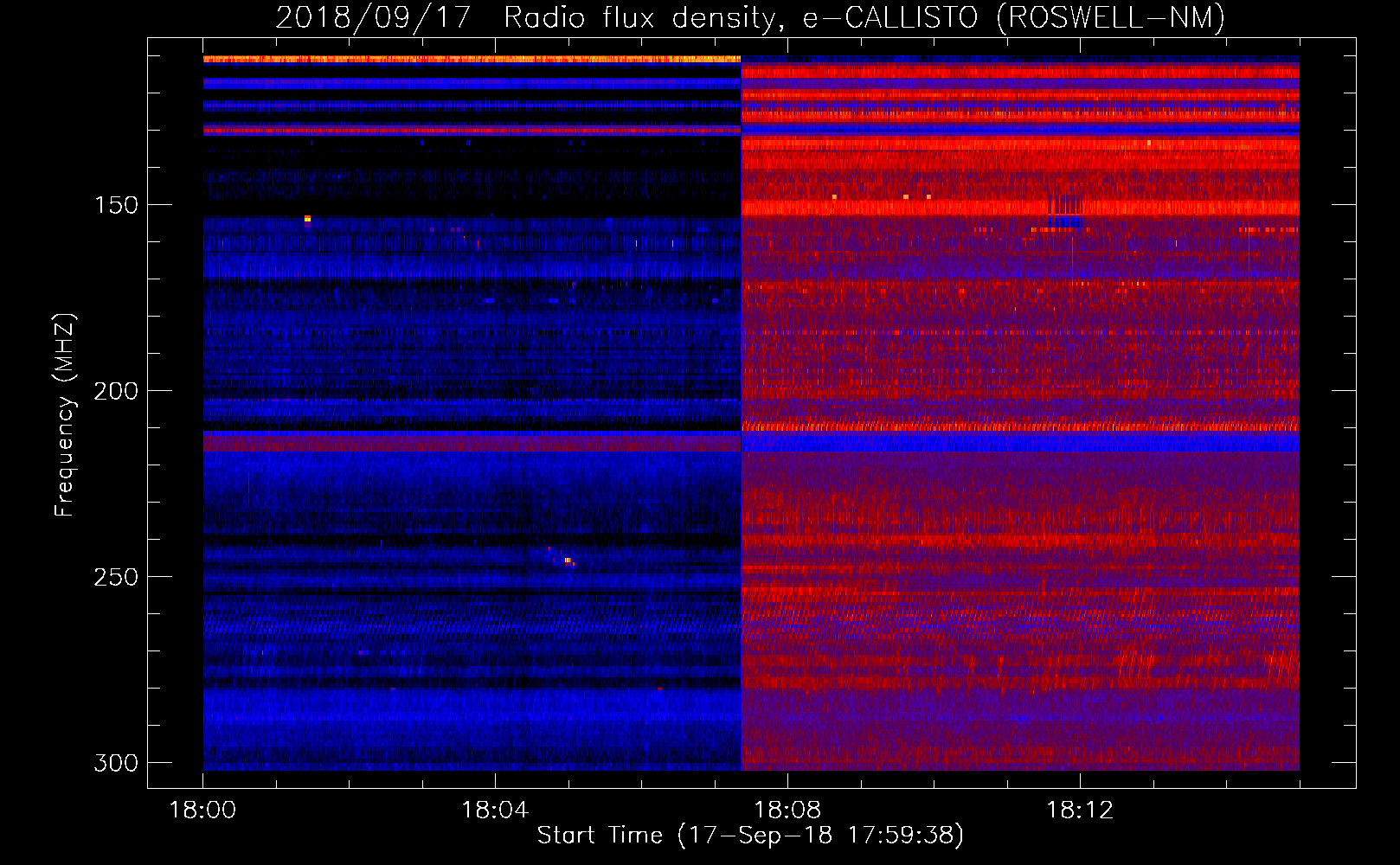Click the yellow spot near 18:01 below 150 MHz
Viewport: 1400px width, 865px height.
(307, 220)
